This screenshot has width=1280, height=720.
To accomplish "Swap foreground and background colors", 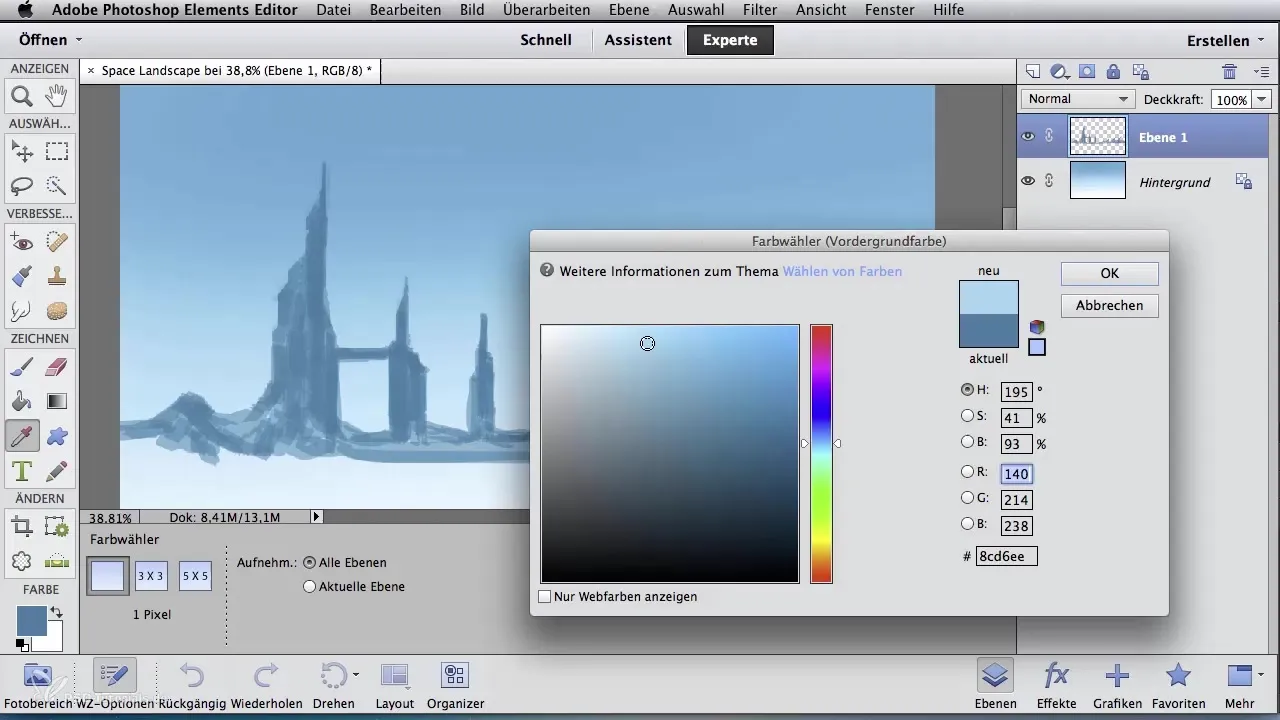I will [x=57, y=612].
